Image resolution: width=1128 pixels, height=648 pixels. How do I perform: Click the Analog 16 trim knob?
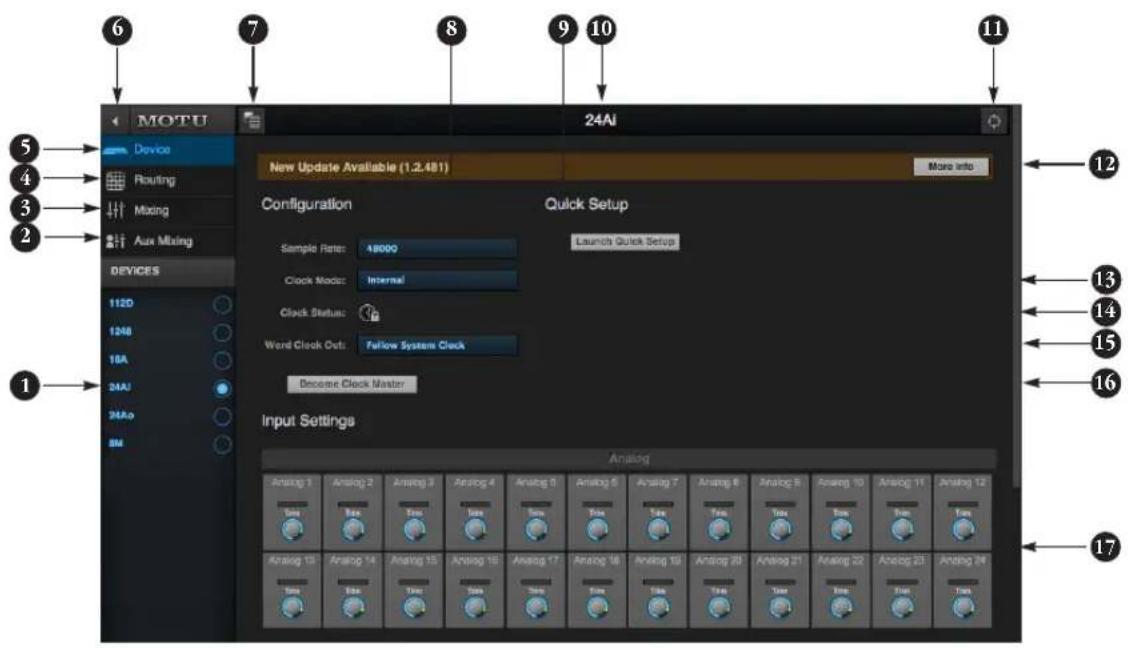[x=475, y=608]
